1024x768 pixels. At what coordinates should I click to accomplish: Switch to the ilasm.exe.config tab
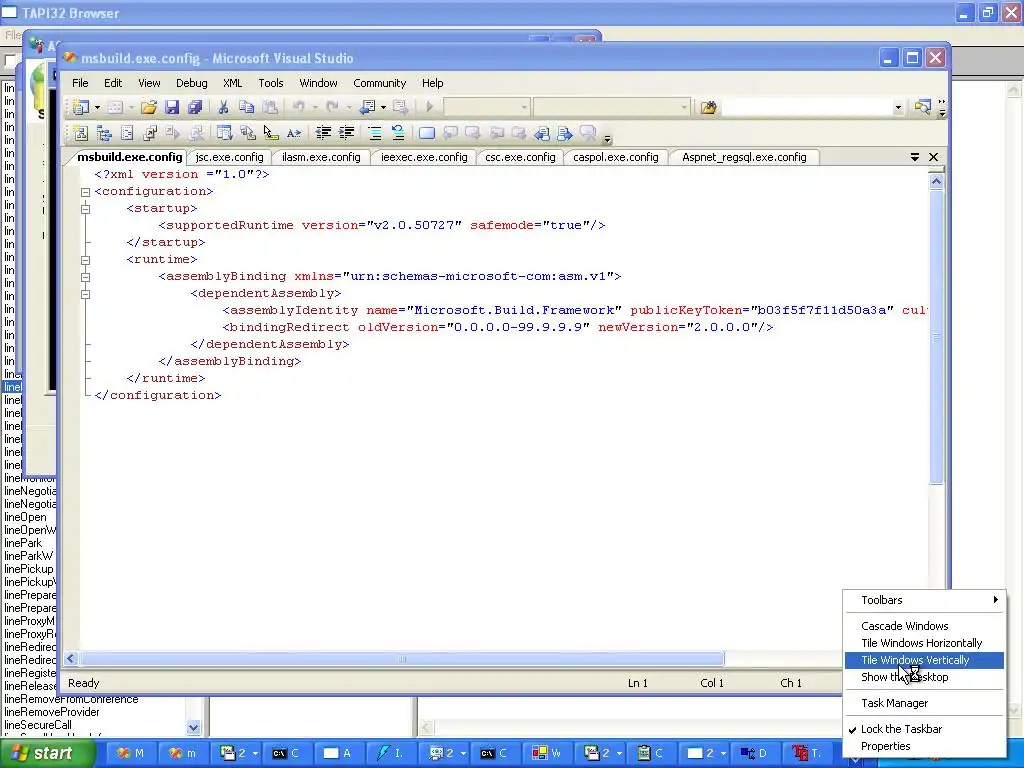[321, 157]
